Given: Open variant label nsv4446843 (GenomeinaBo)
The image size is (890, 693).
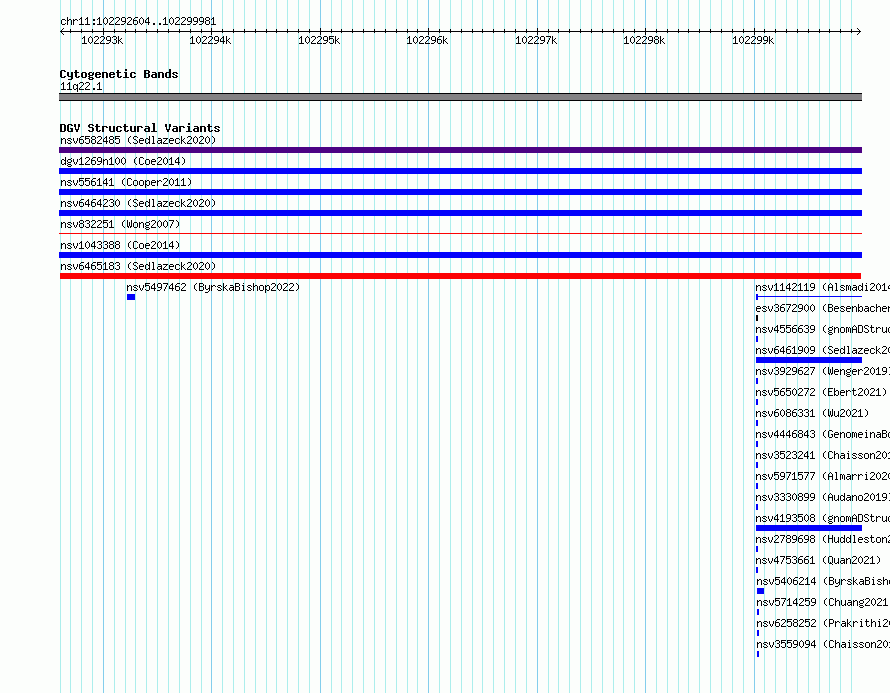Looking at the screenshot, I should coord(822,434).
